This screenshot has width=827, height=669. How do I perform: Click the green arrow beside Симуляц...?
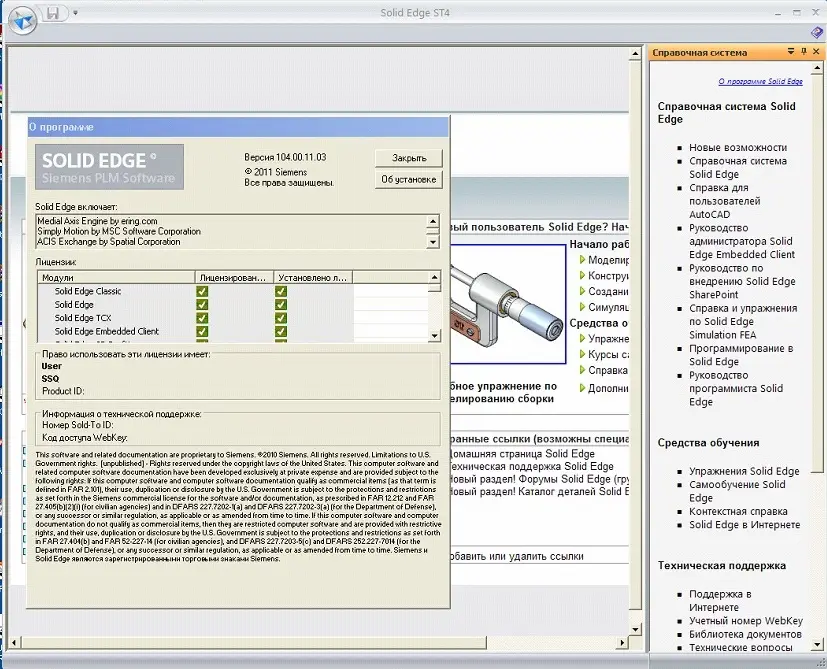point(581,308)
